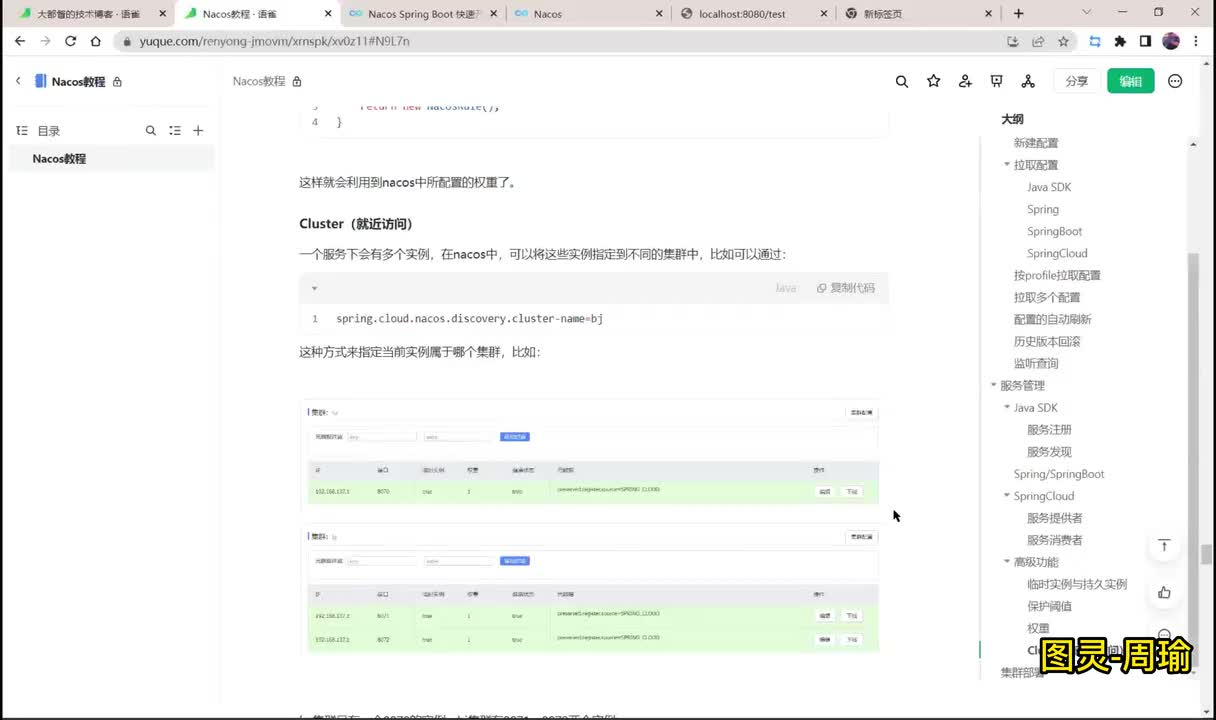Collapse the code block using its arrow
Viewport: 1216px width, 720px height.
pyautogui.click(x=314, y=288)
